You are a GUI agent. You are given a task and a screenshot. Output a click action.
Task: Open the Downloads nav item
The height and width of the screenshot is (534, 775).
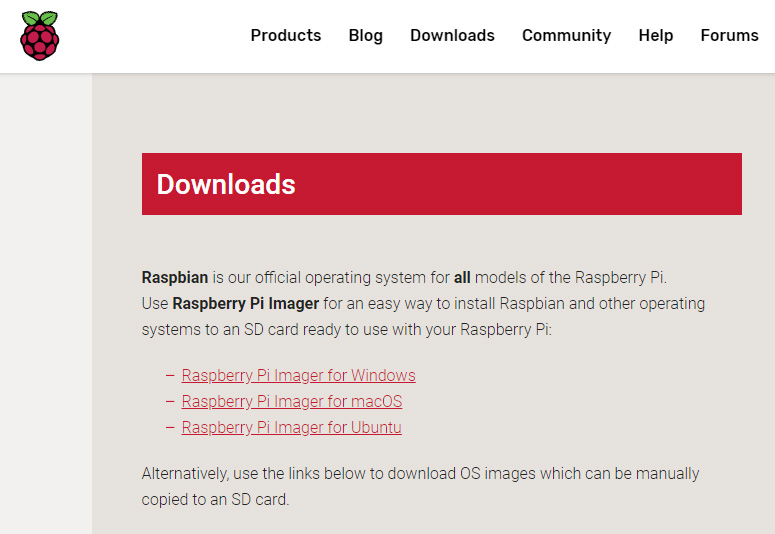coord(452,36)
